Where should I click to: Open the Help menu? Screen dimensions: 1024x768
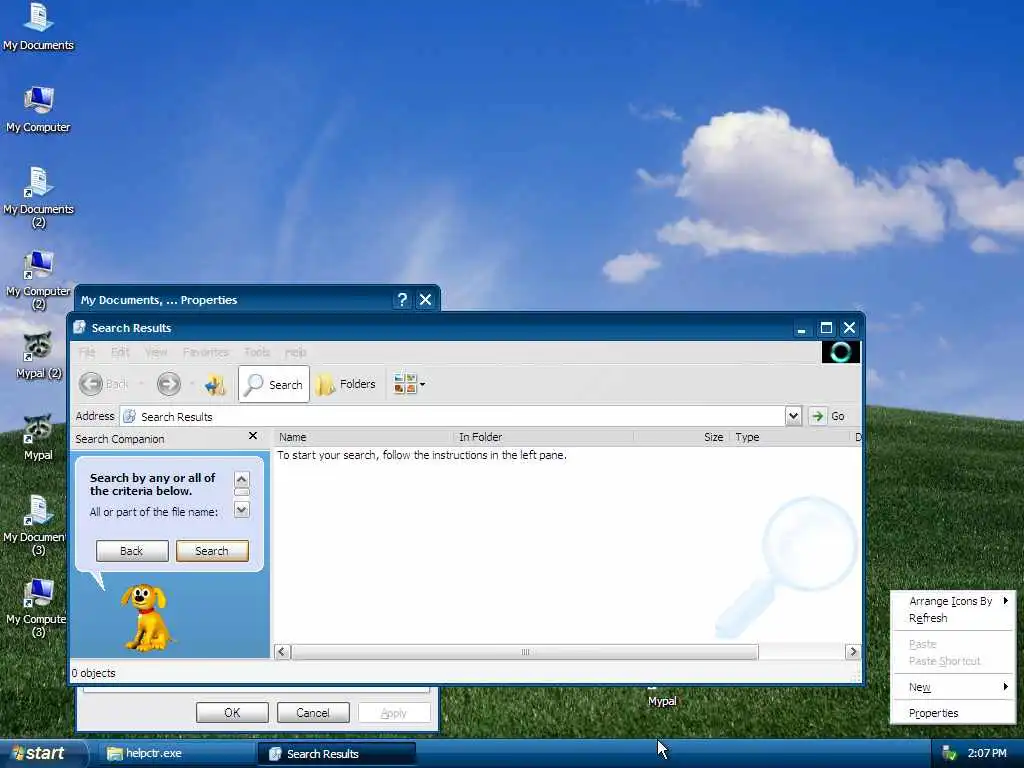(296, 352)
